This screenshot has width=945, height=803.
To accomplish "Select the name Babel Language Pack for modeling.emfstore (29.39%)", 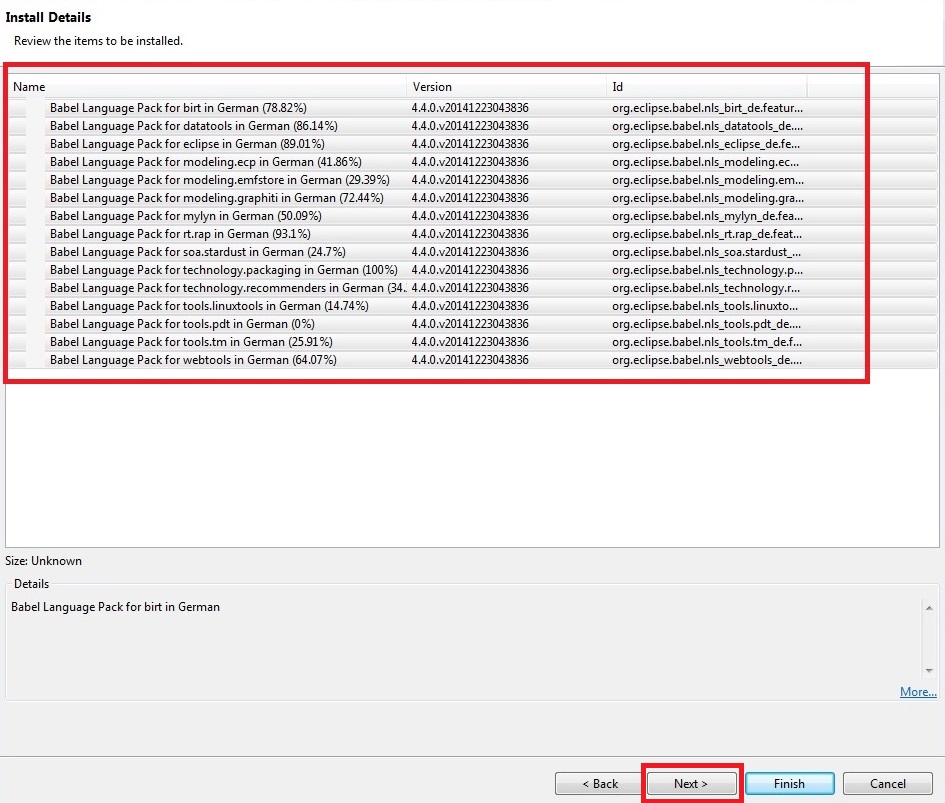I will click(x=219, y=180).
